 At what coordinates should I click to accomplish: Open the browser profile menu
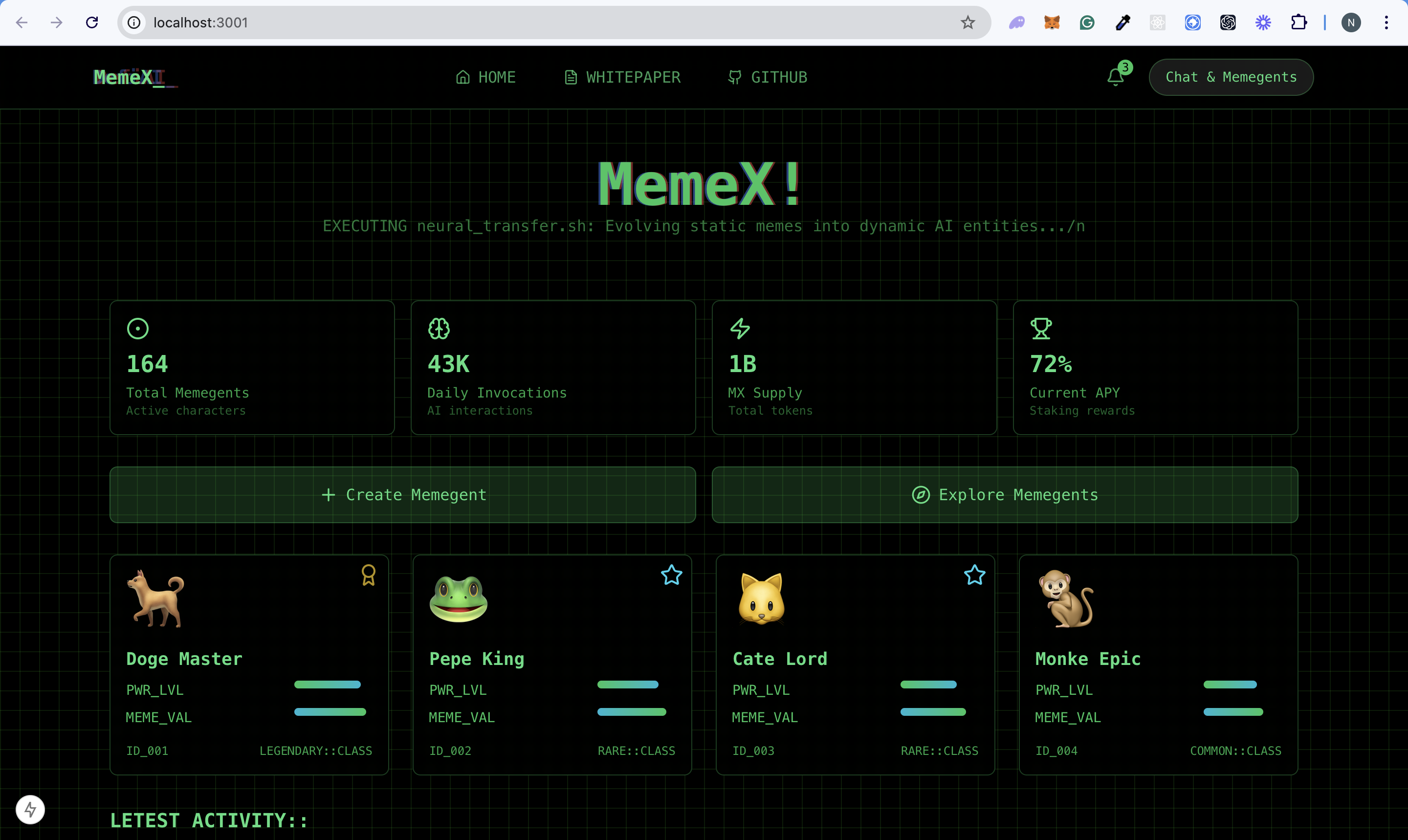(x=1351, y=22)
